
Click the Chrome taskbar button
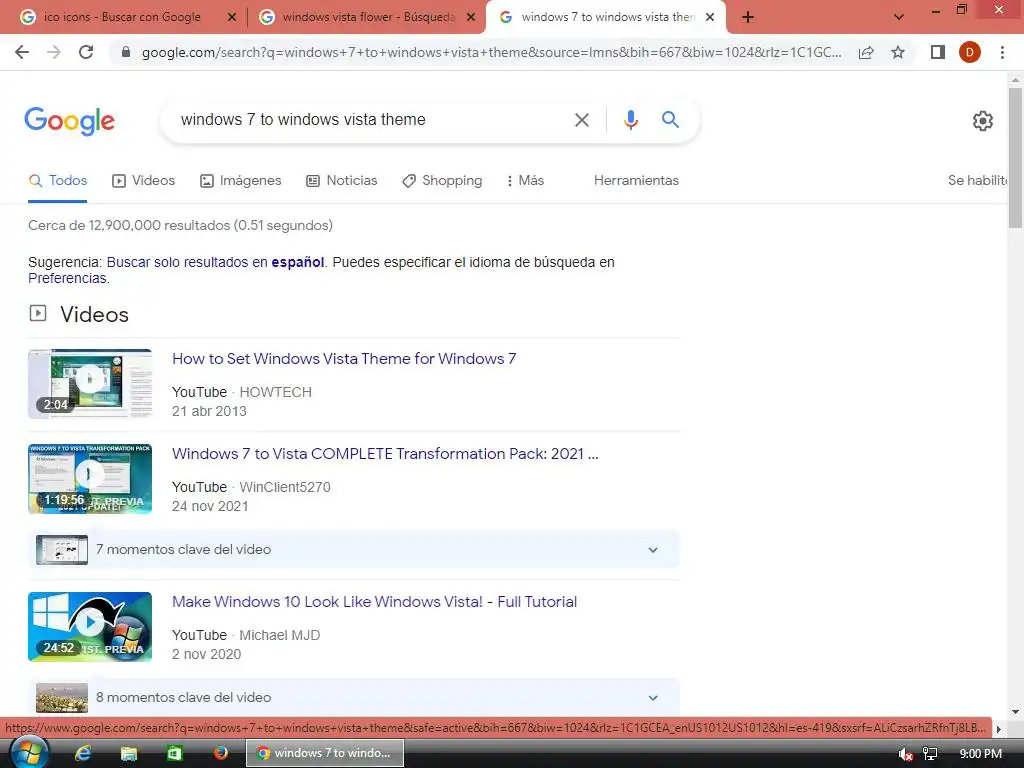click(x=325, y=753)
